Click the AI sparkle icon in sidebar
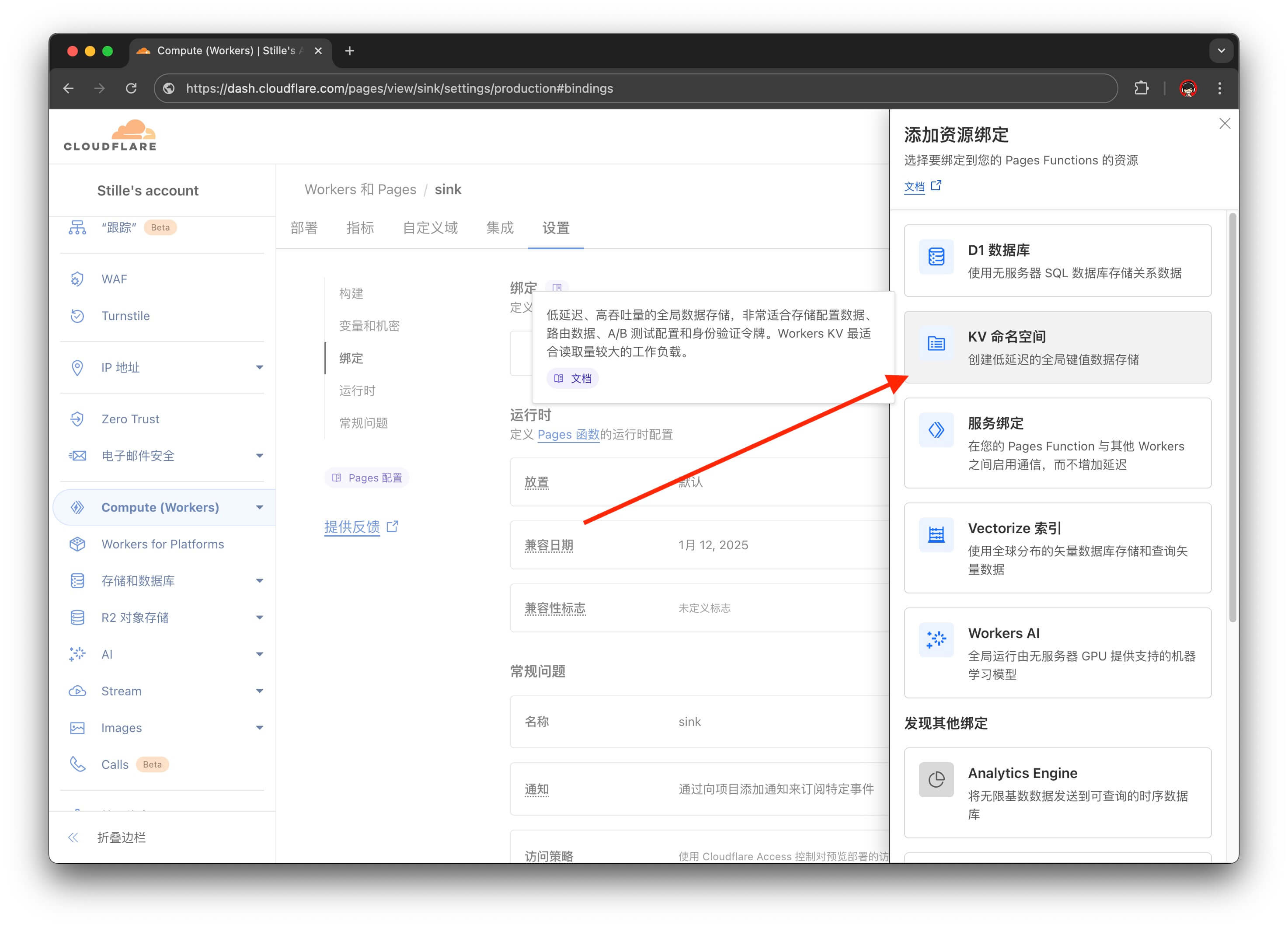The image size is (1288, 928). (x=77, y=654)
